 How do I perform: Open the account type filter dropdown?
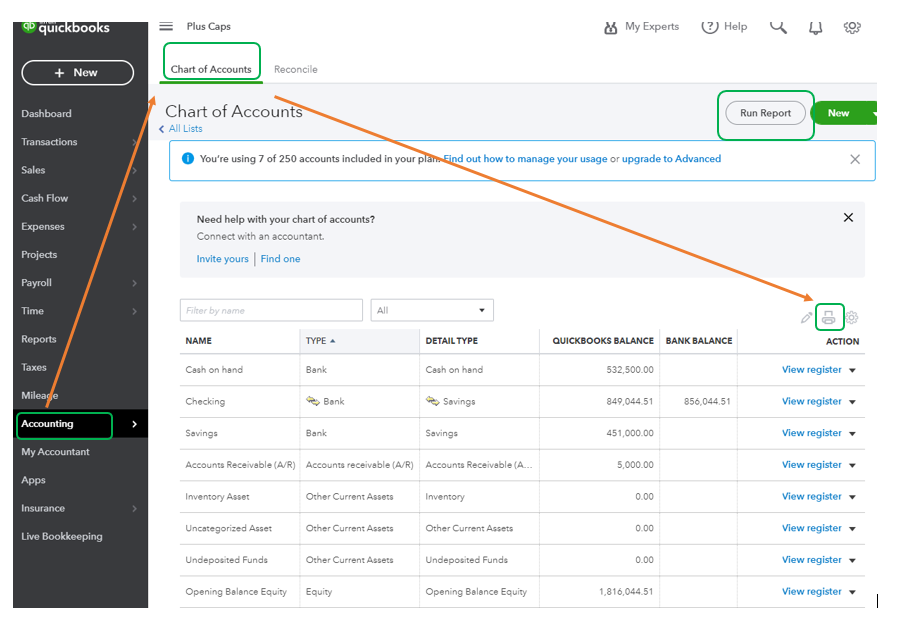tap(432, 310)
